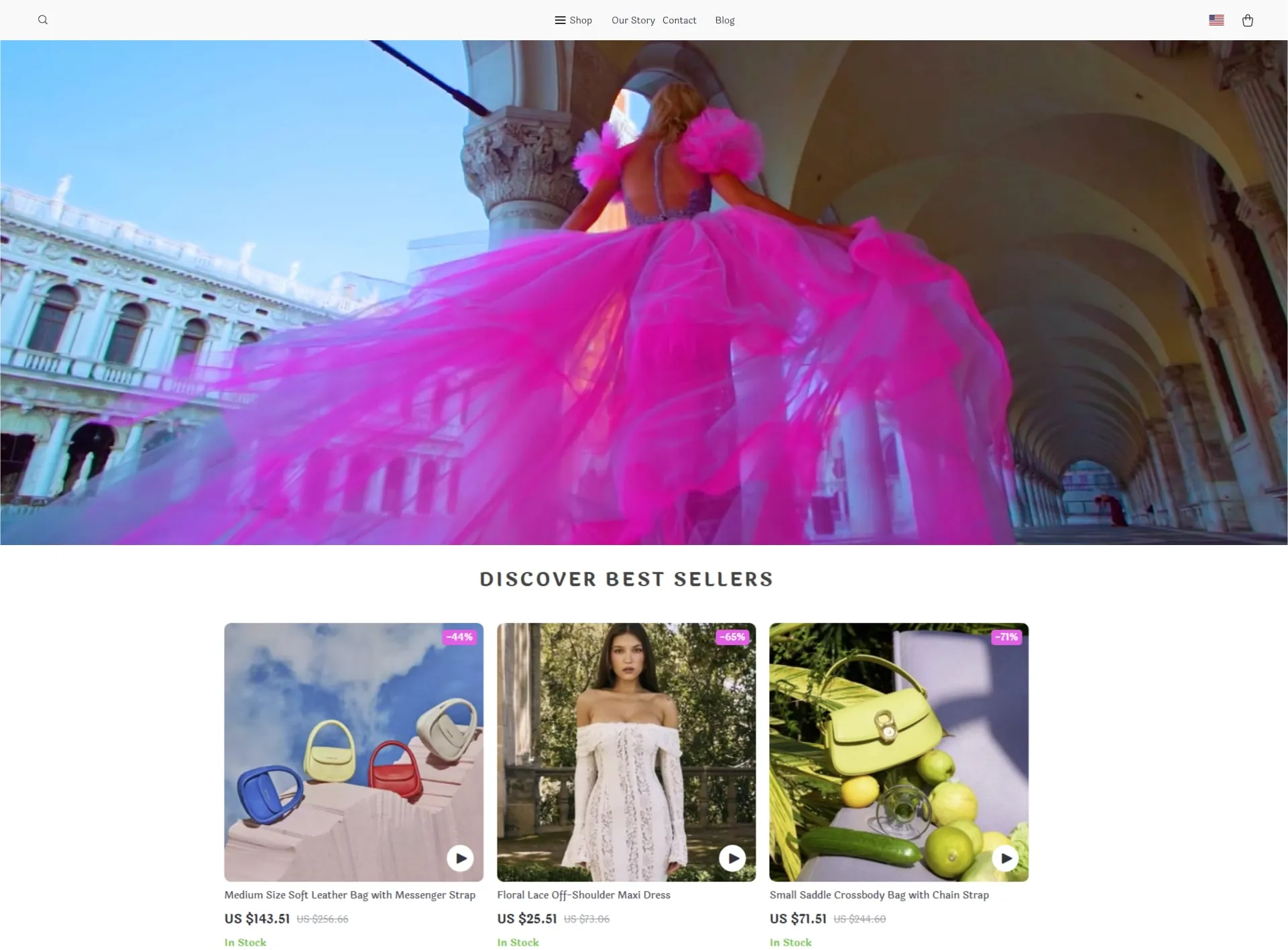Open the shopping bag cart icon
This screenshot has width=1288, height=950.
(1247, 20)
